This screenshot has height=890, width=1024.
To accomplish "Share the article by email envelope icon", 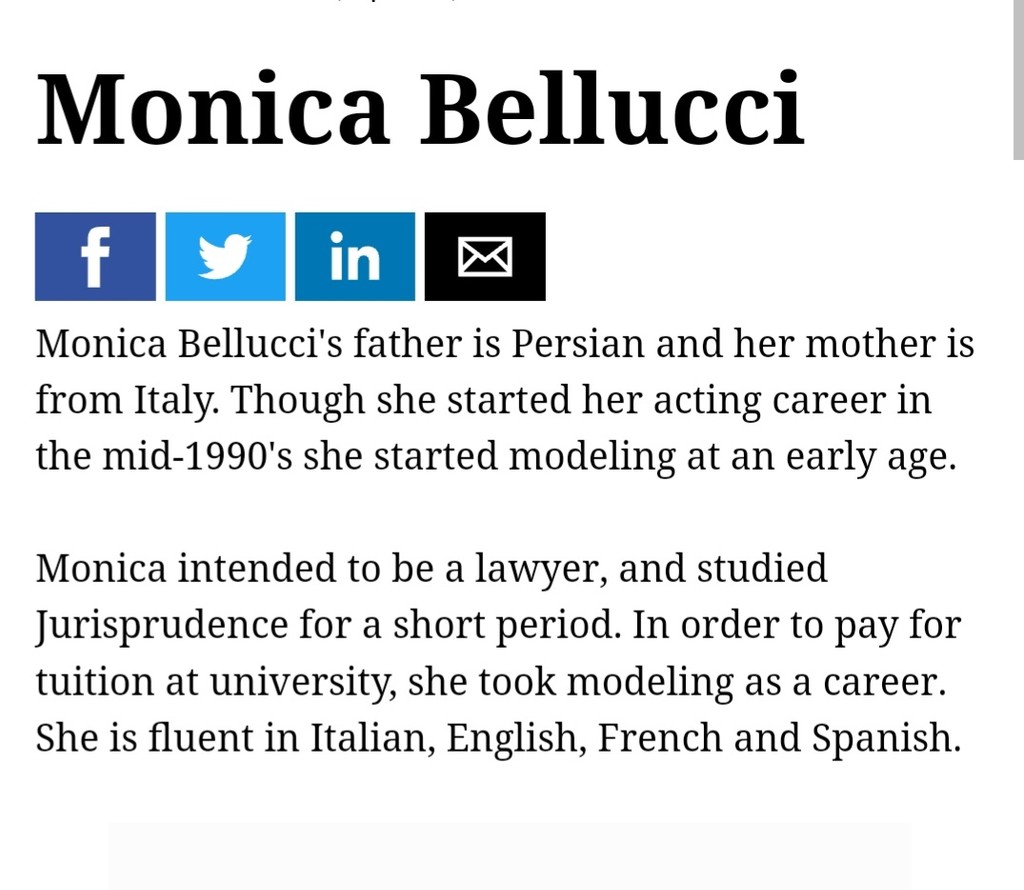I will tap(485, 257).
